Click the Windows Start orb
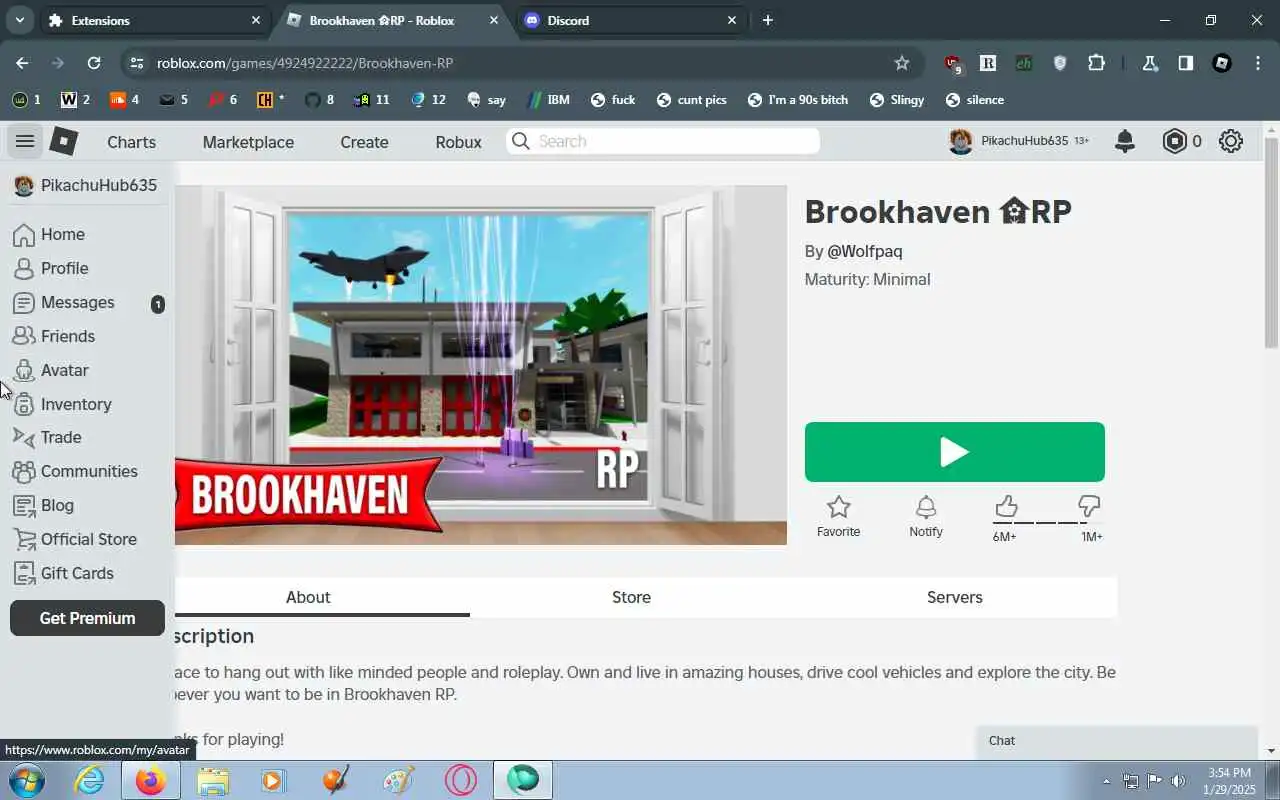Viewport: 1280px width, 800px height. (x=26, y=779)
